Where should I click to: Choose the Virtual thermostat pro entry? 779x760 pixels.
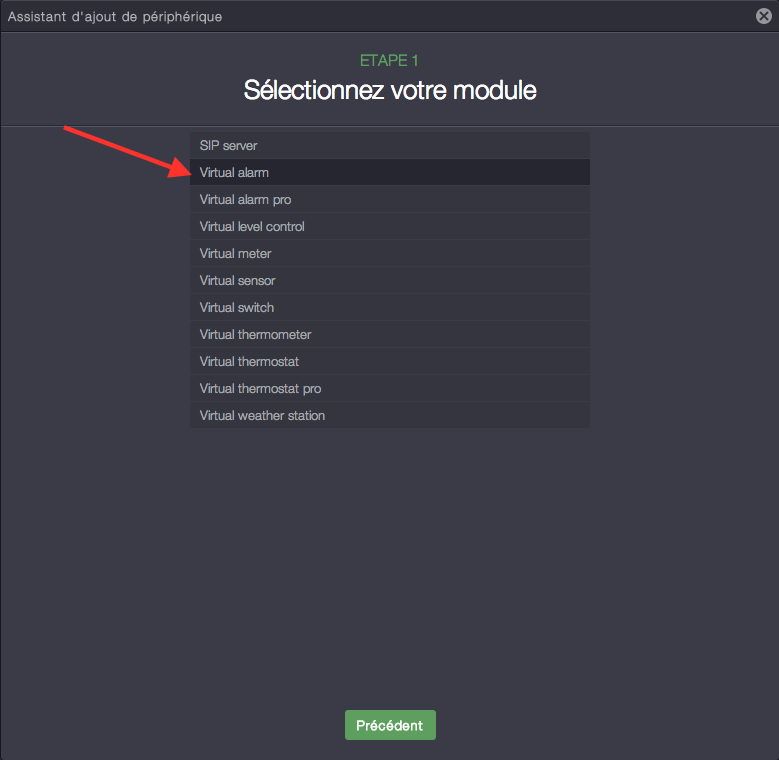click(389, 389)
